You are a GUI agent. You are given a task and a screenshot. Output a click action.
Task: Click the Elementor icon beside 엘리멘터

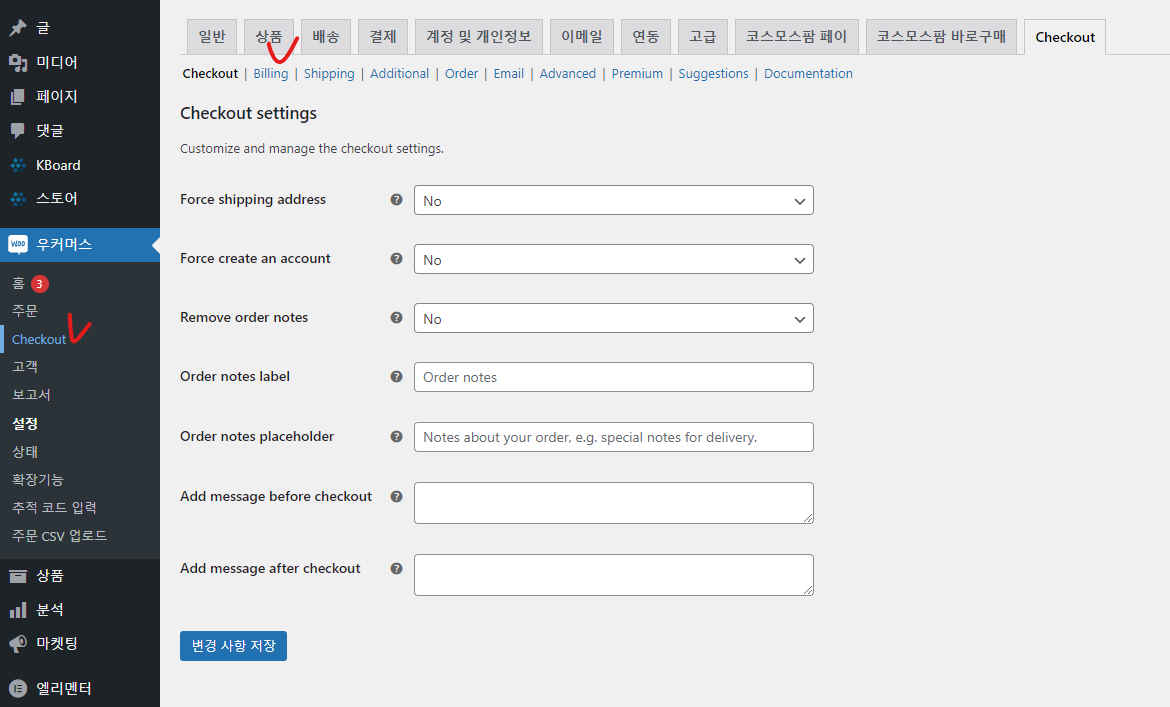[18, 688]
